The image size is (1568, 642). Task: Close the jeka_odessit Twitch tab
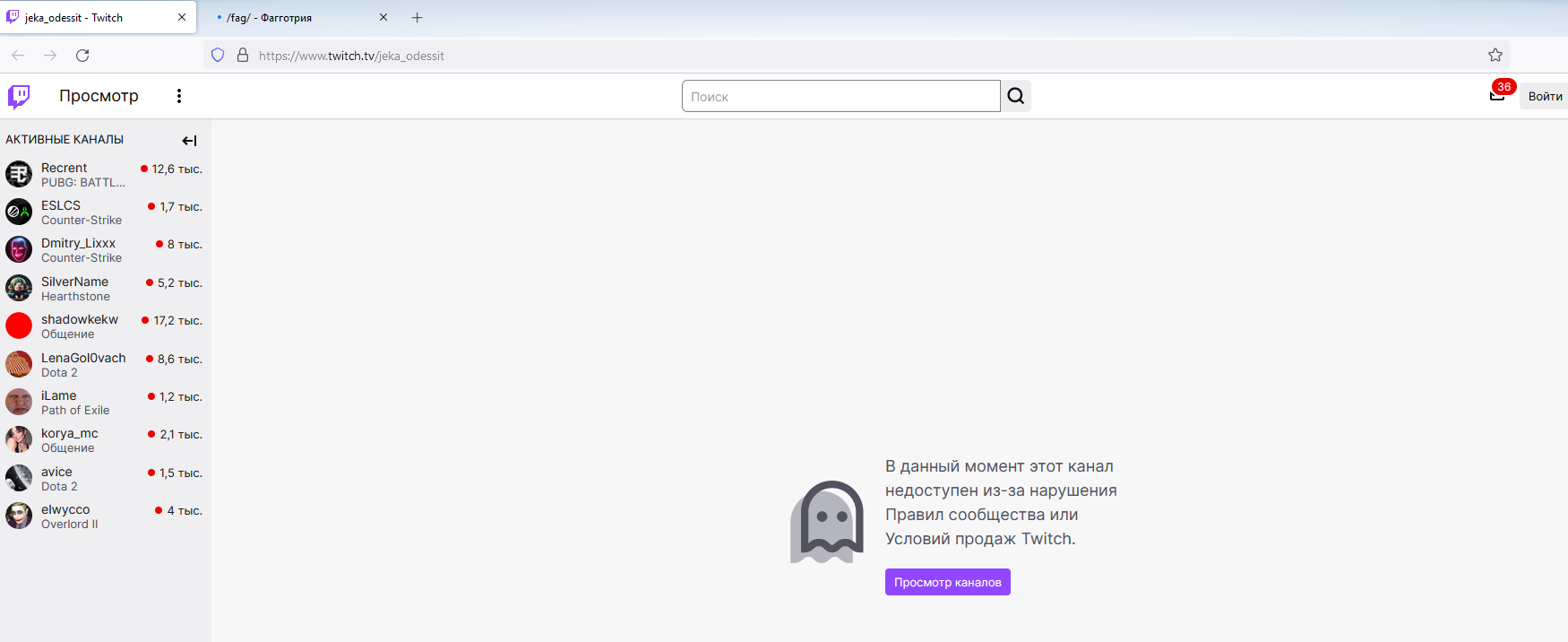click(x=182, y=17)
